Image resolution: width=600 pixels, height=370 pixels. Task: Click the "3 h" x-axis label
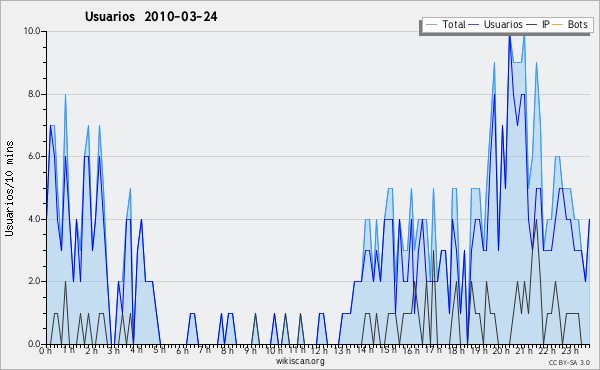(x=114, y=350)
